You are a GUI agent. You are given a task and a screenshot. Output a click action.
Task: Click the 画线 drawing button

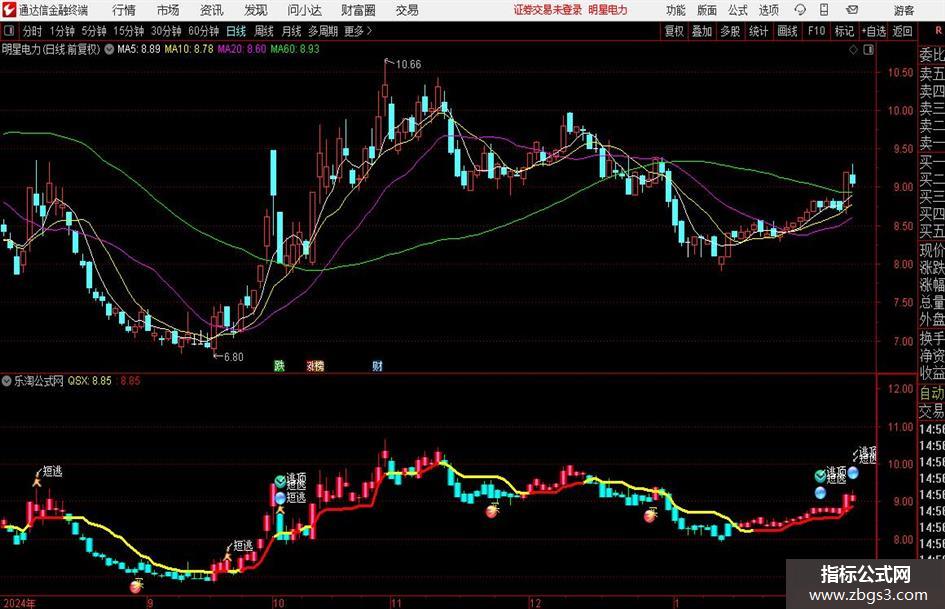point(787,31)
